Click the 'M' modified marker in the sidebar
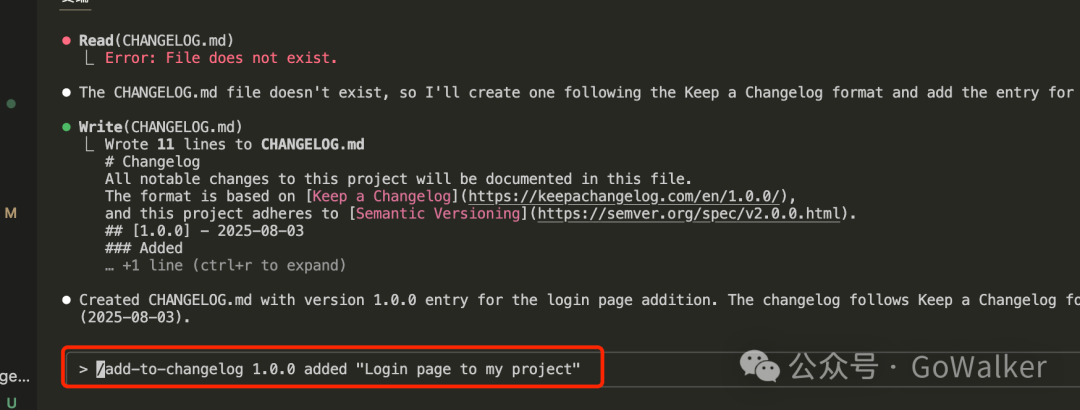This screenshot has width=1080, height=410. click(x=10, y=214)
